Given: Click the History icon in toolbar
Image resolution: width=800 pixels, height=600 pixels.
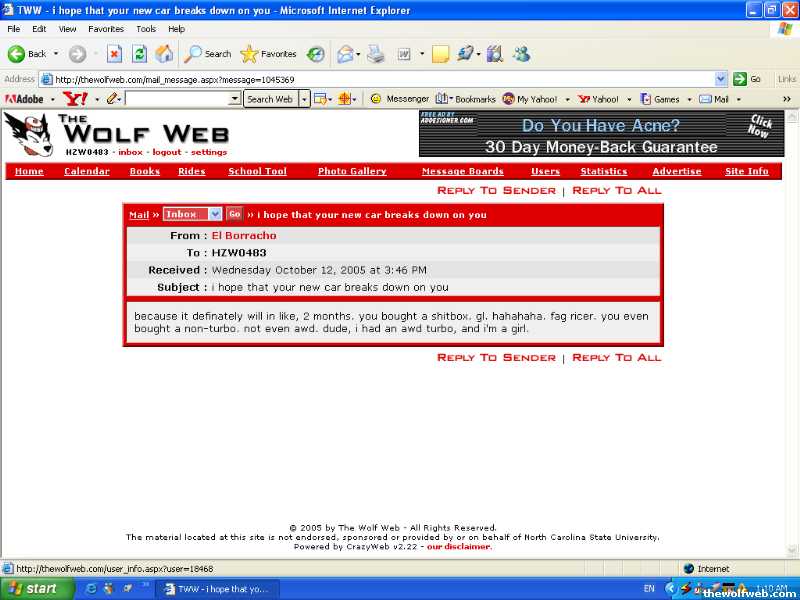Looking at the screenshot, I should coord(315,54).
